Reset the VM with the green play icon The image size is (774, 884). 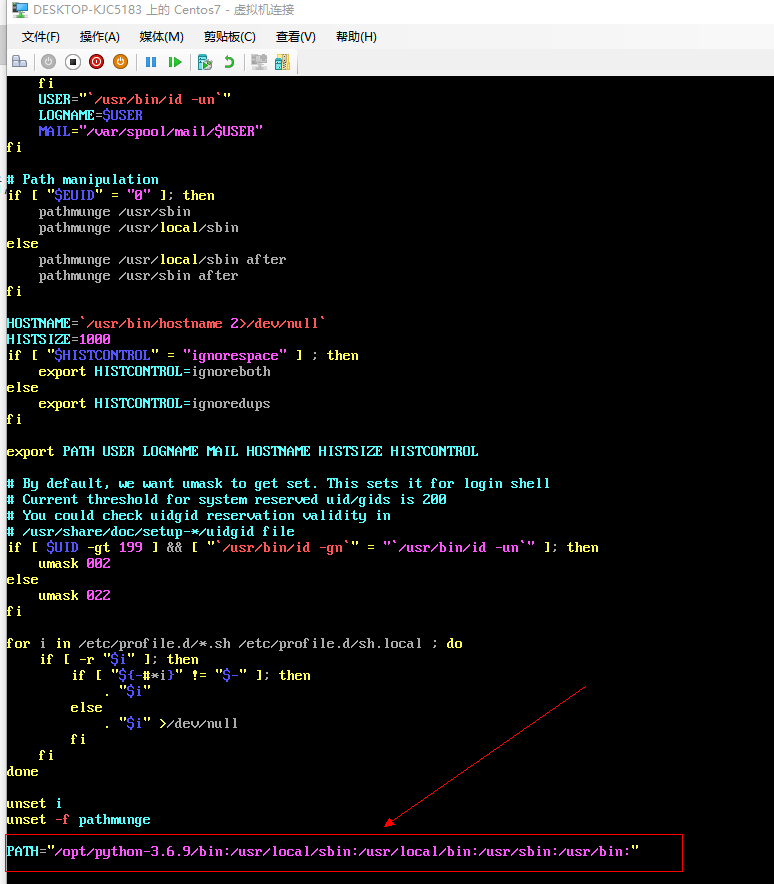tap(175, 62)
